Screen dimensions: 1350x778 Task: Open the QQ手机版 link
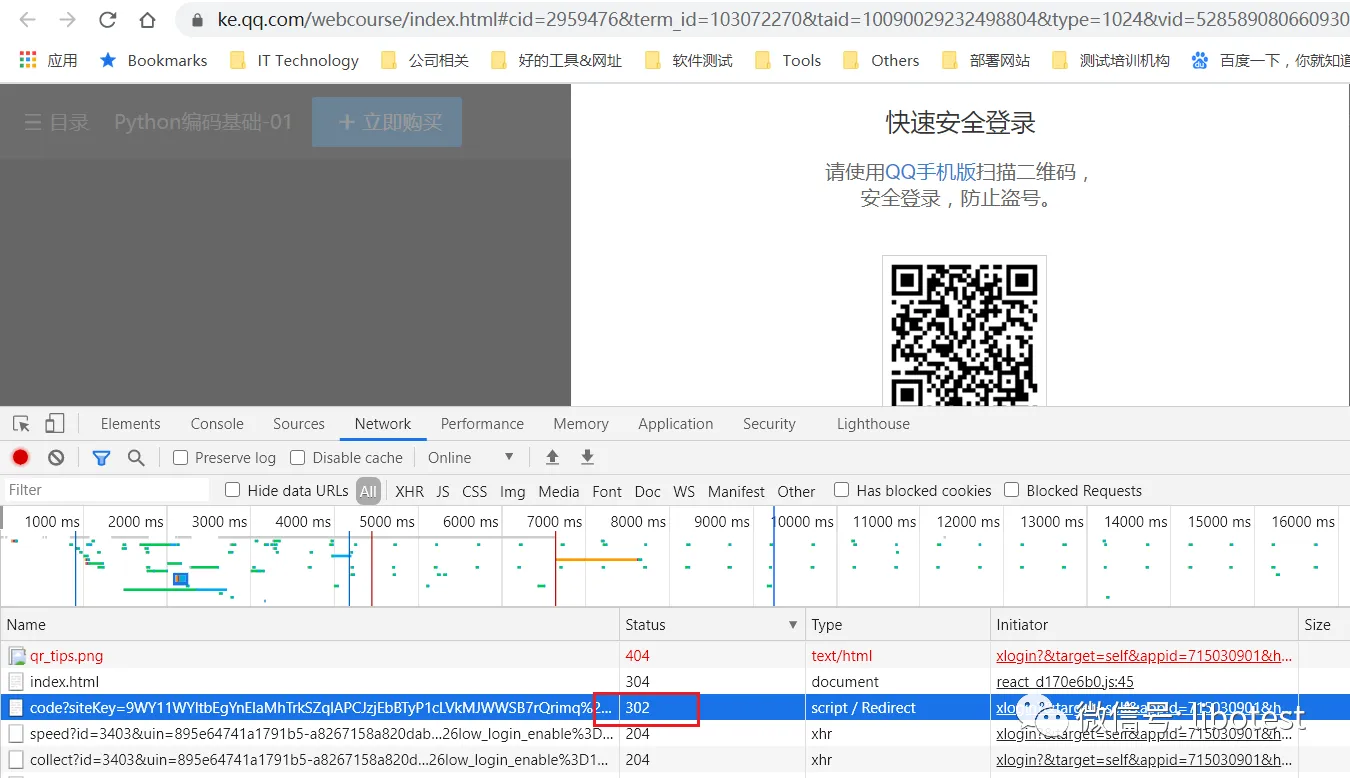[x=932, y=170]
